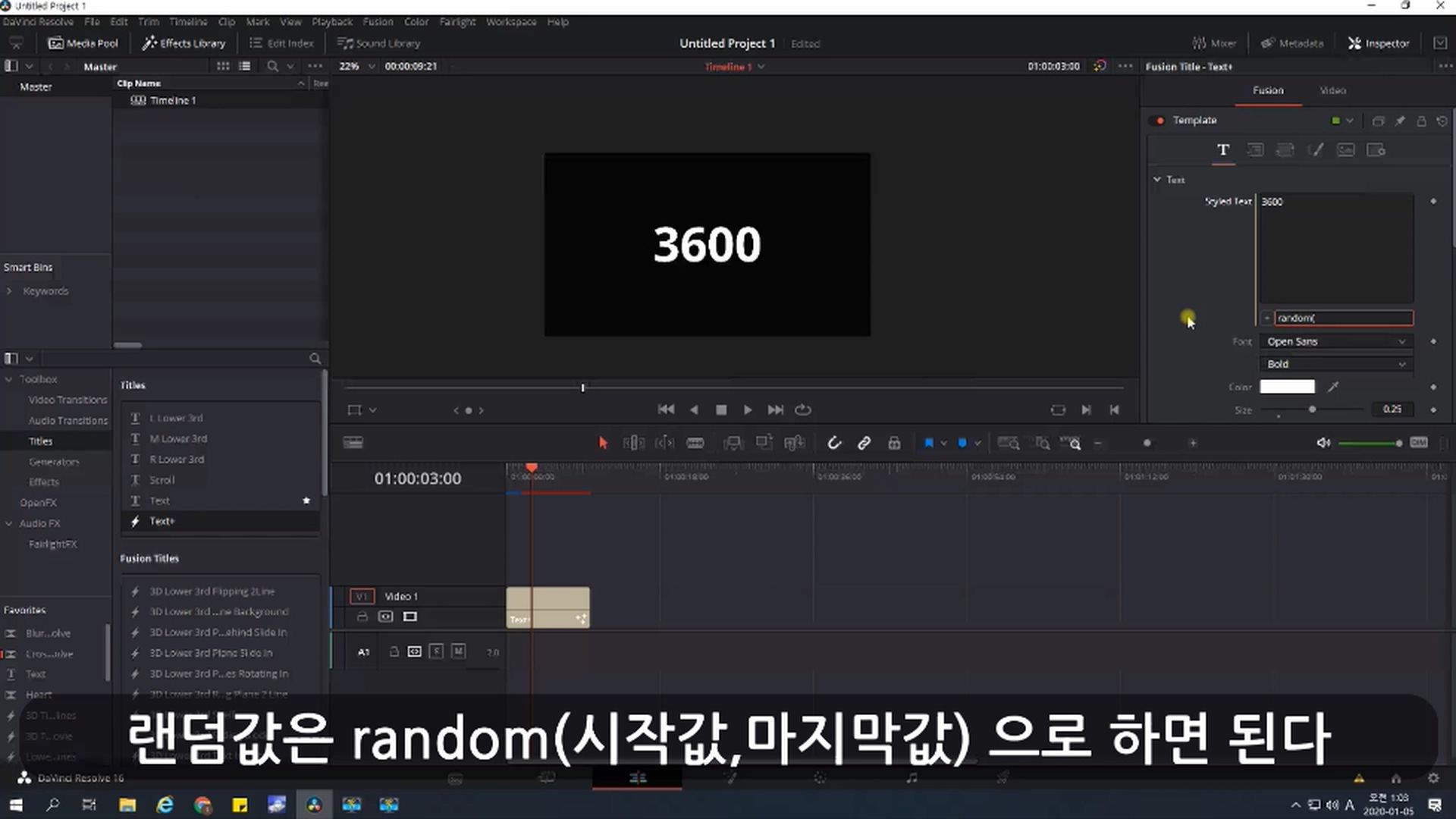
Task: Select the blade edit mode tool
Action: [695, 443]
